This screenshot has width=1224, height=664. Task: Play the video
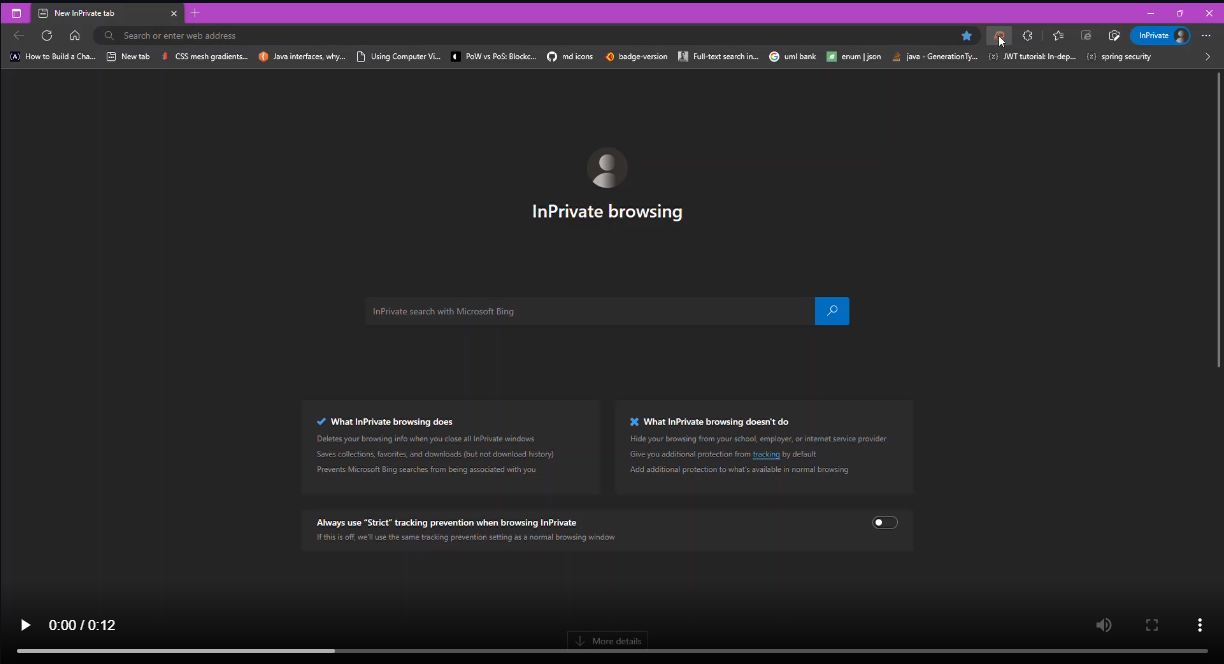coord(26,625)
